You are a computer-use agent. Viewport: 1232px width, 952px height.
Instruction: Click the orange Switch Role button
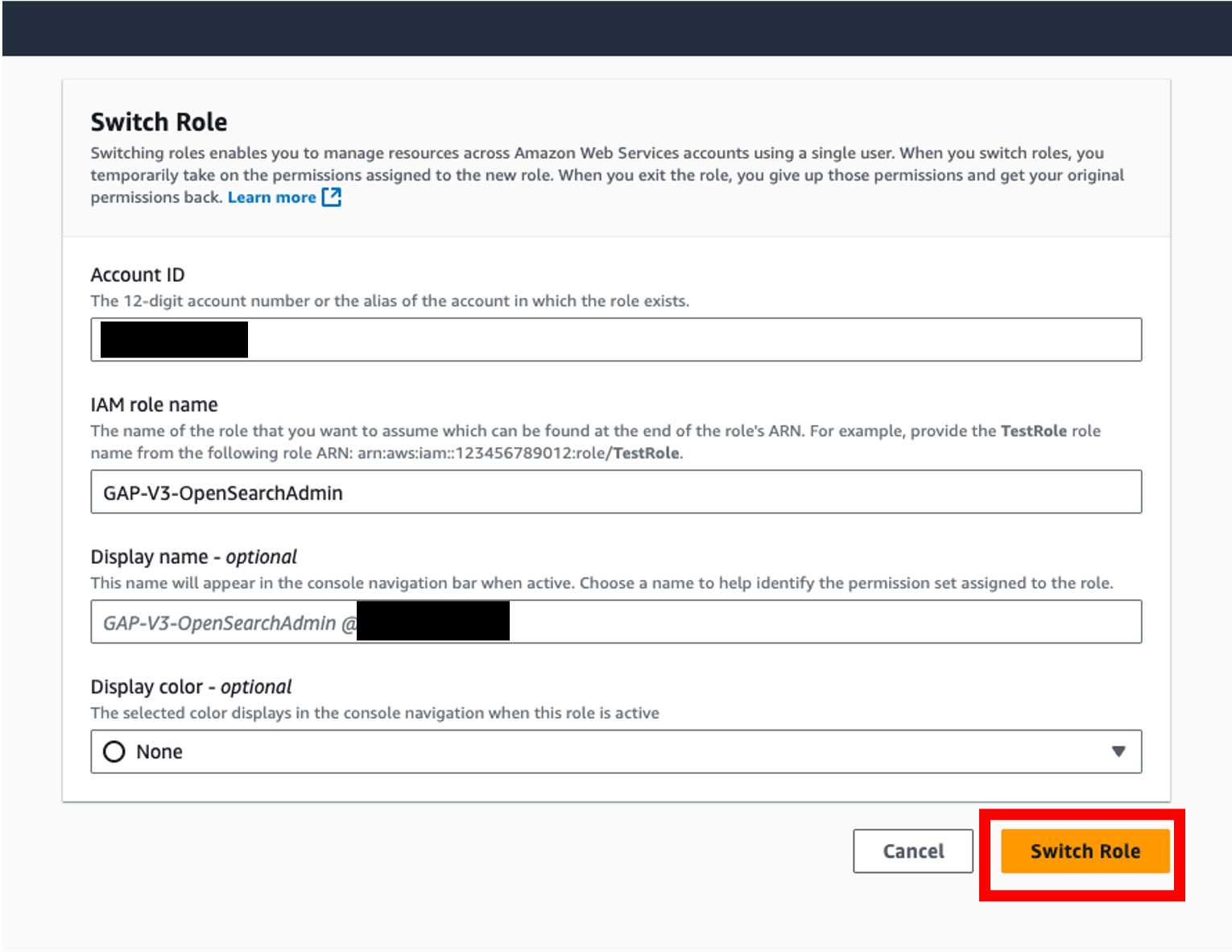(x=1085, y=851)
